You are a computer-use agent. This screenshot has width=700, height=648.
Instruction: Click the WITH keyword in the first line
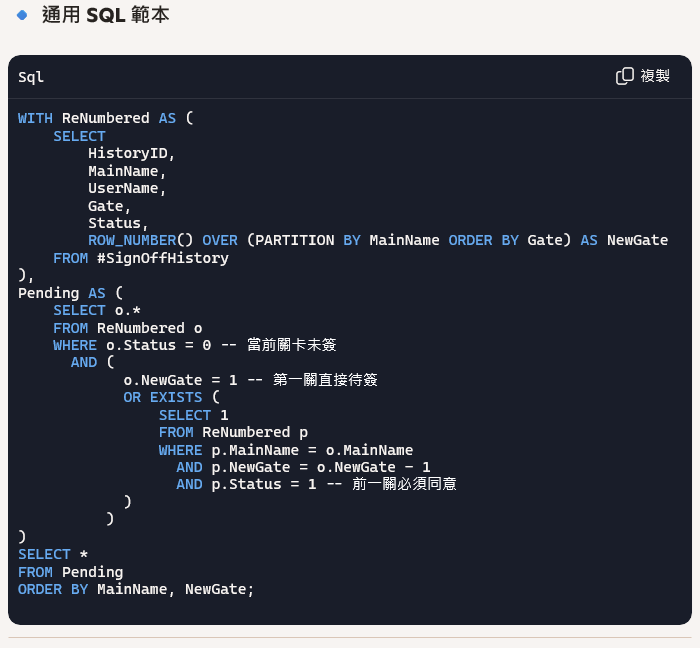(35, 118)
